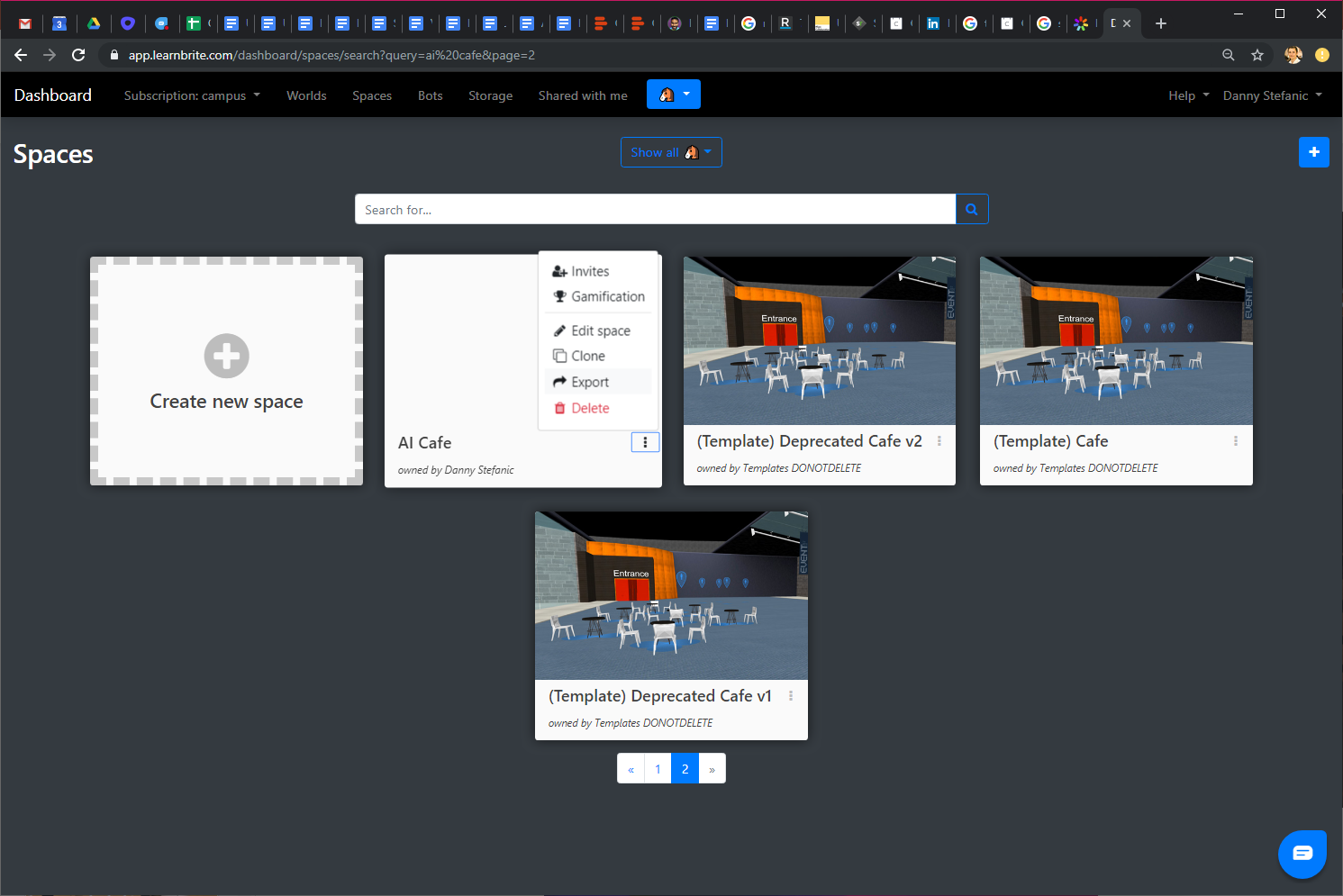Click the 'Spaces' page heading

(x=53, y=155)
